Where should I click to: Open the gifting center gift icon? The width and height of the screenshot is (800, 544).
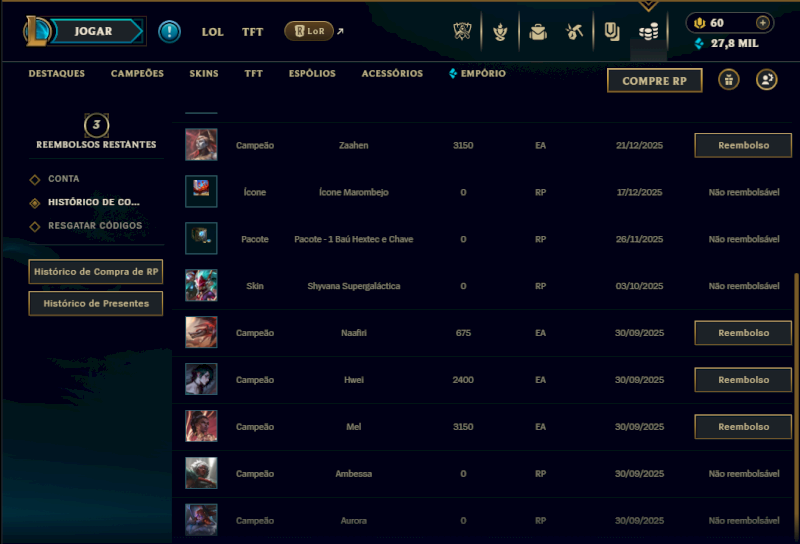point(729,80)
